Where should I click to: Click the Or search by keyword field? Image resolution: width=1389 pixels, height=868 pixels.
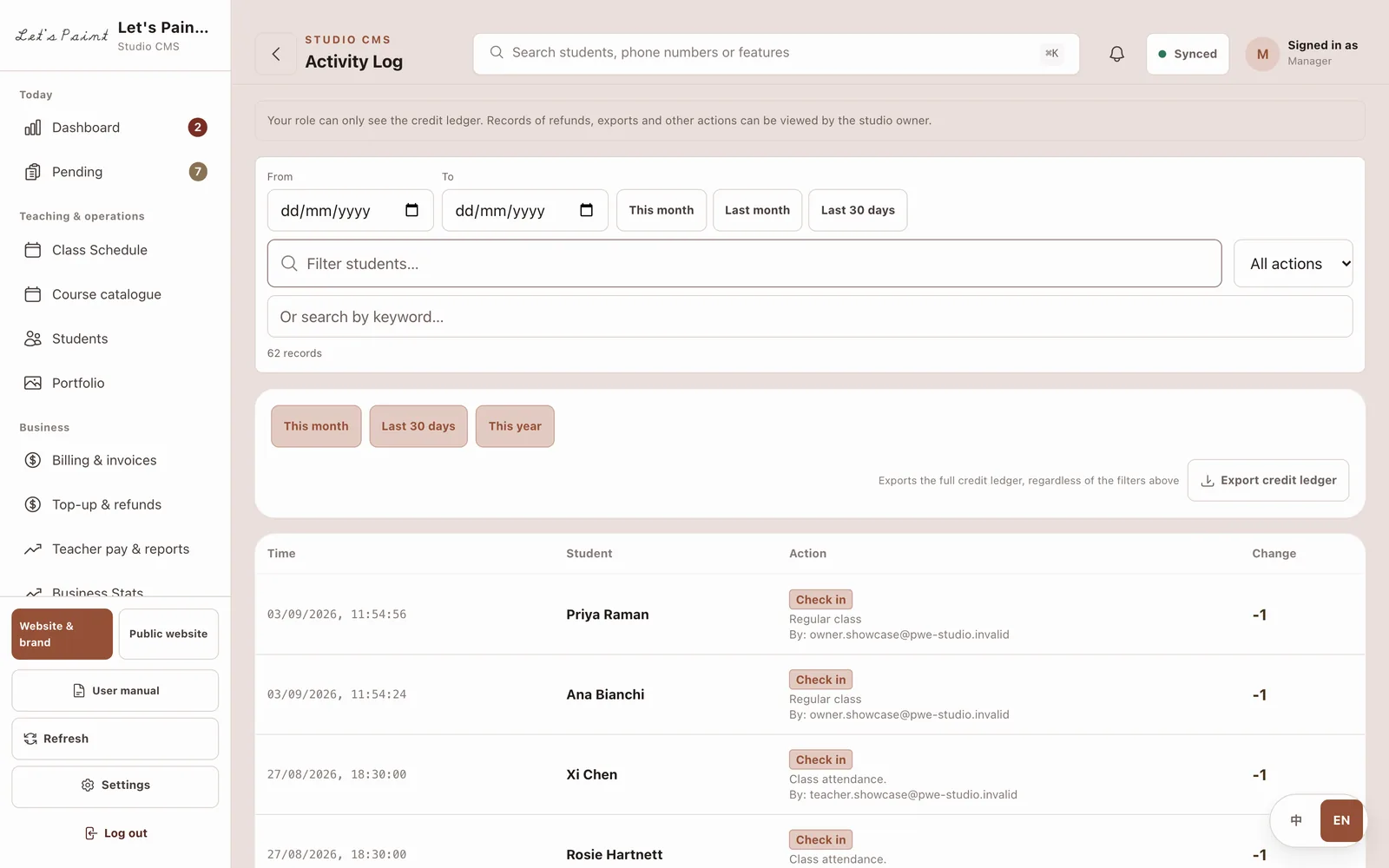pyautogui.click(x=810, y=317)
